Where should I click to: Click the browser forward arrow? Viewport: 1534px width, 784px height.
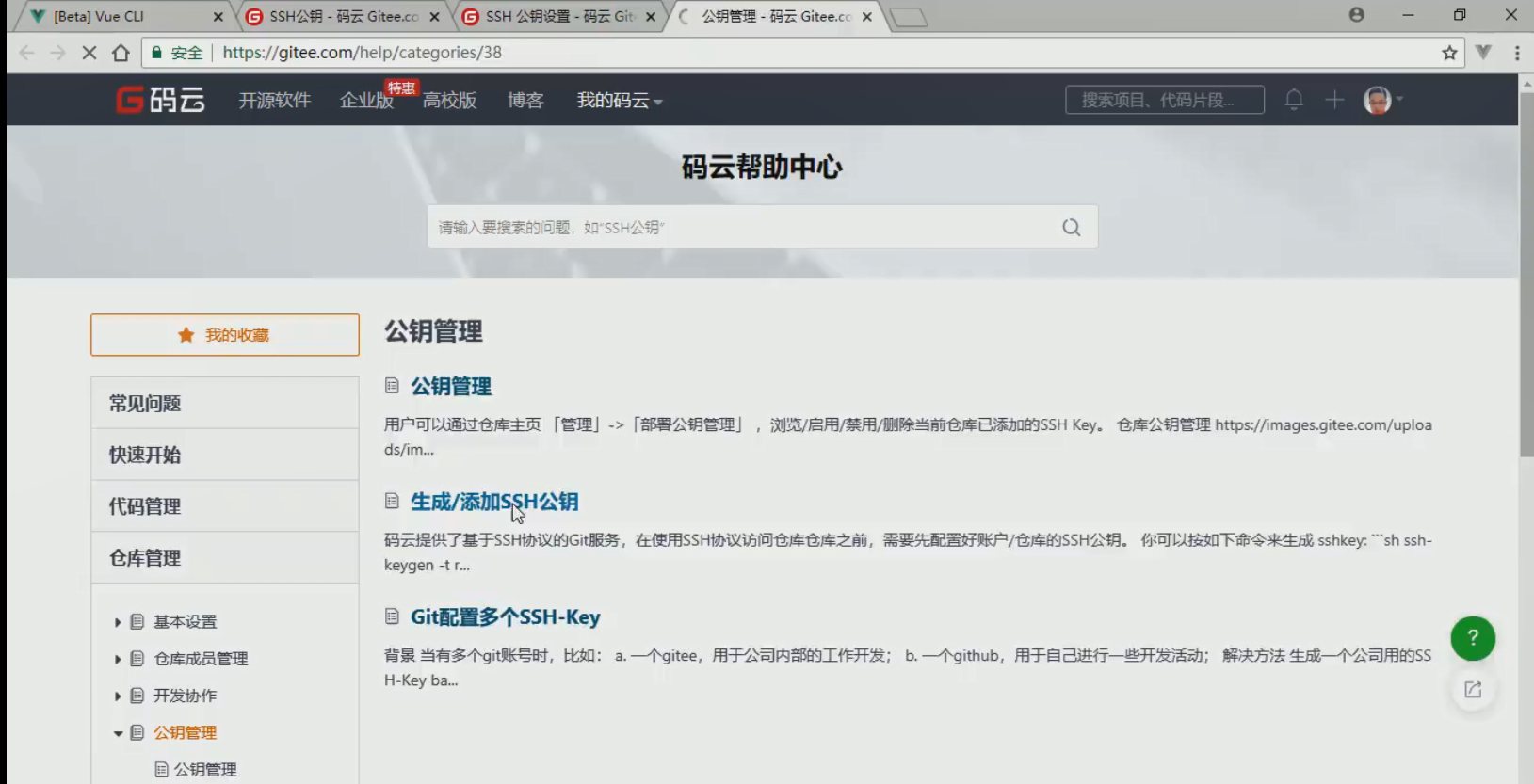coord(58,53)
